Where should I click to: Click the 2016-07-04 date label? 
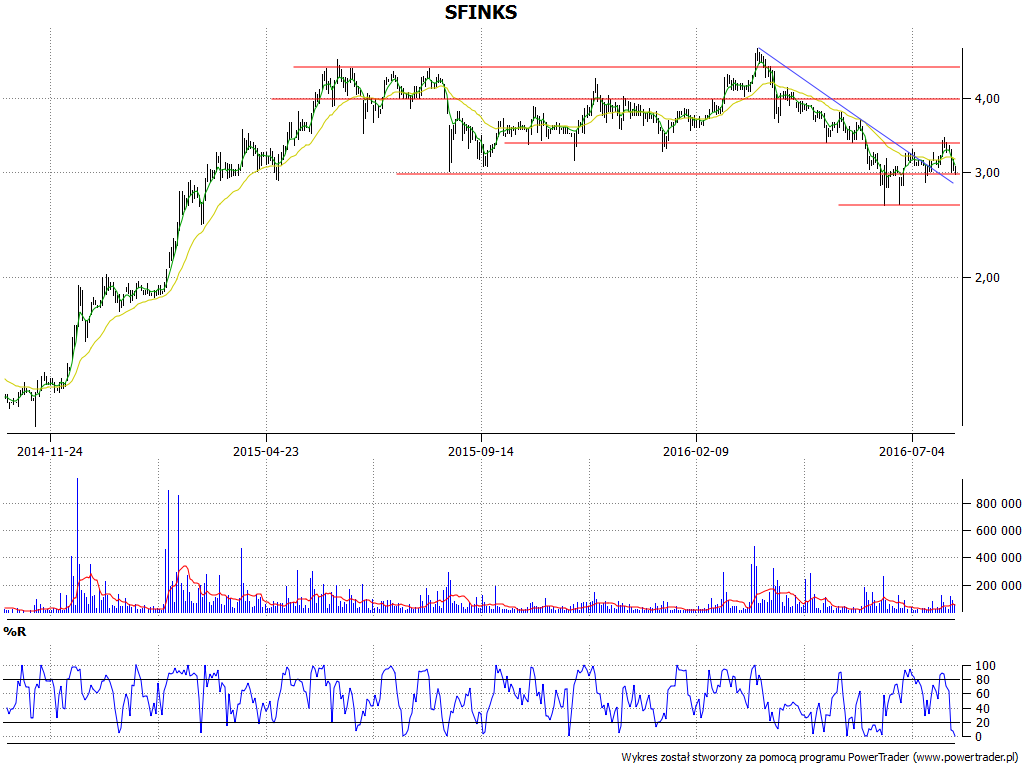pyautogui.click(x=912, y=451)
